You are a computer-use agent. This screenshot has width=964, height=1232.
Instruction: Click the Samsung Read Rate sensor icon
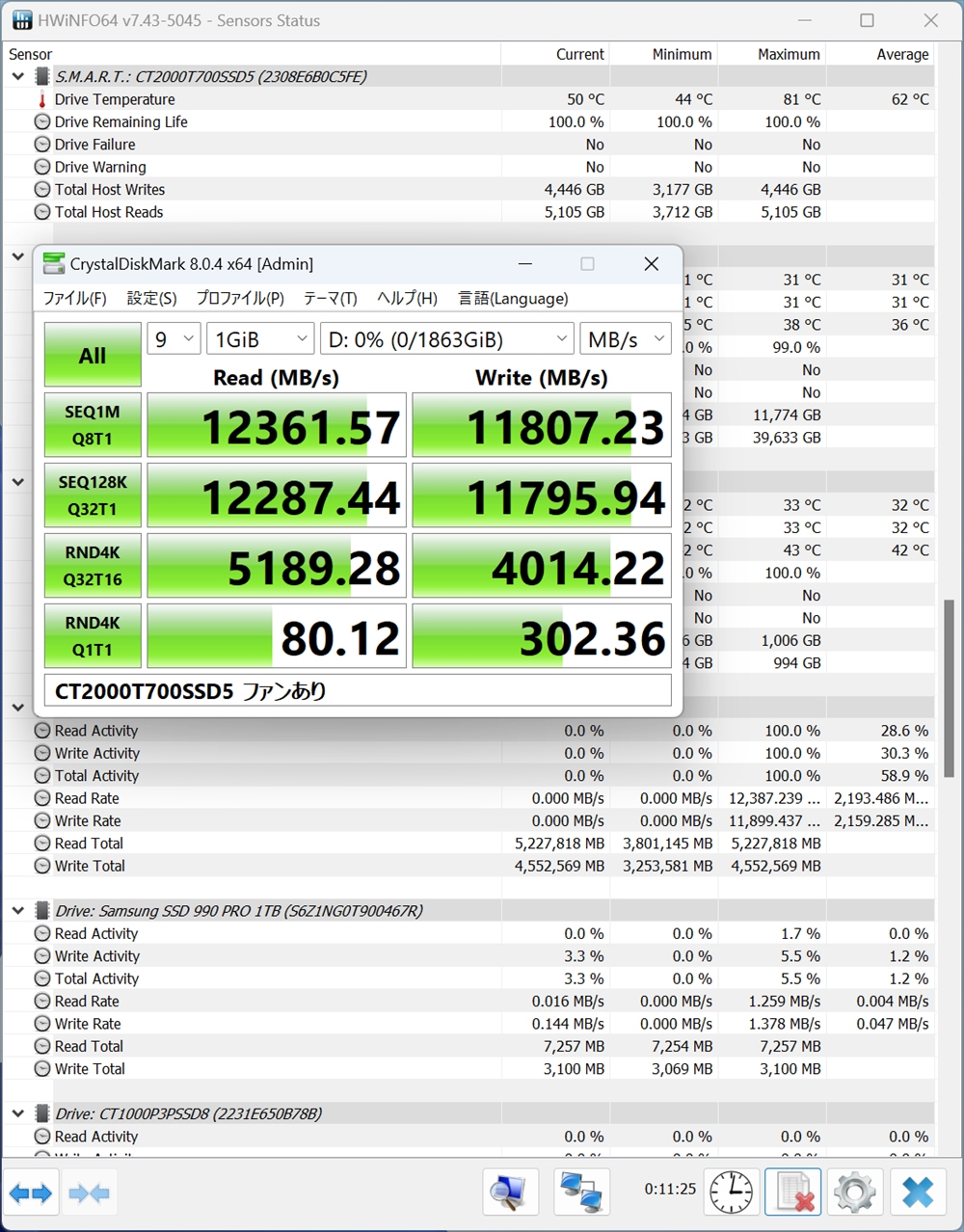tap(42, 1001)
